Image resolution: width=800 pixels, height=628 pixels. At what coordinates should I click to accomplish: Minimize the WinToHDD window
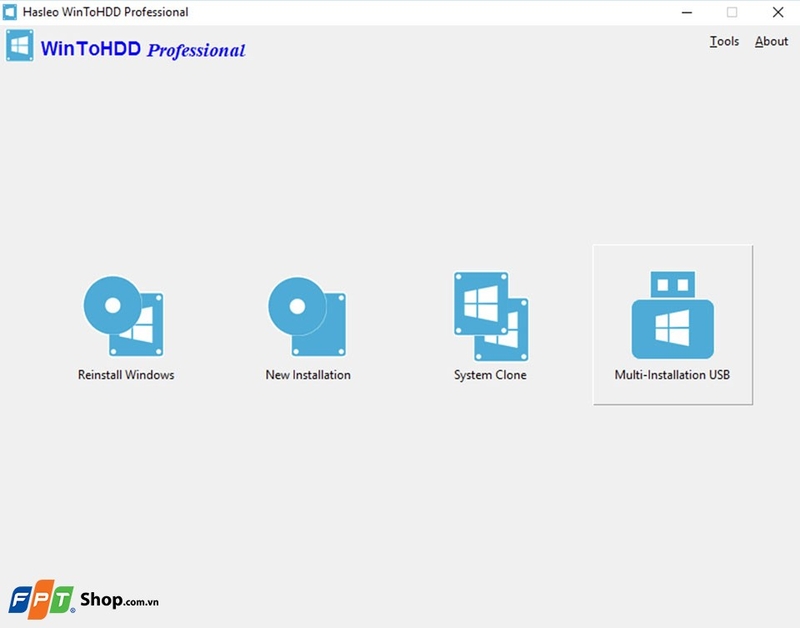686,13
